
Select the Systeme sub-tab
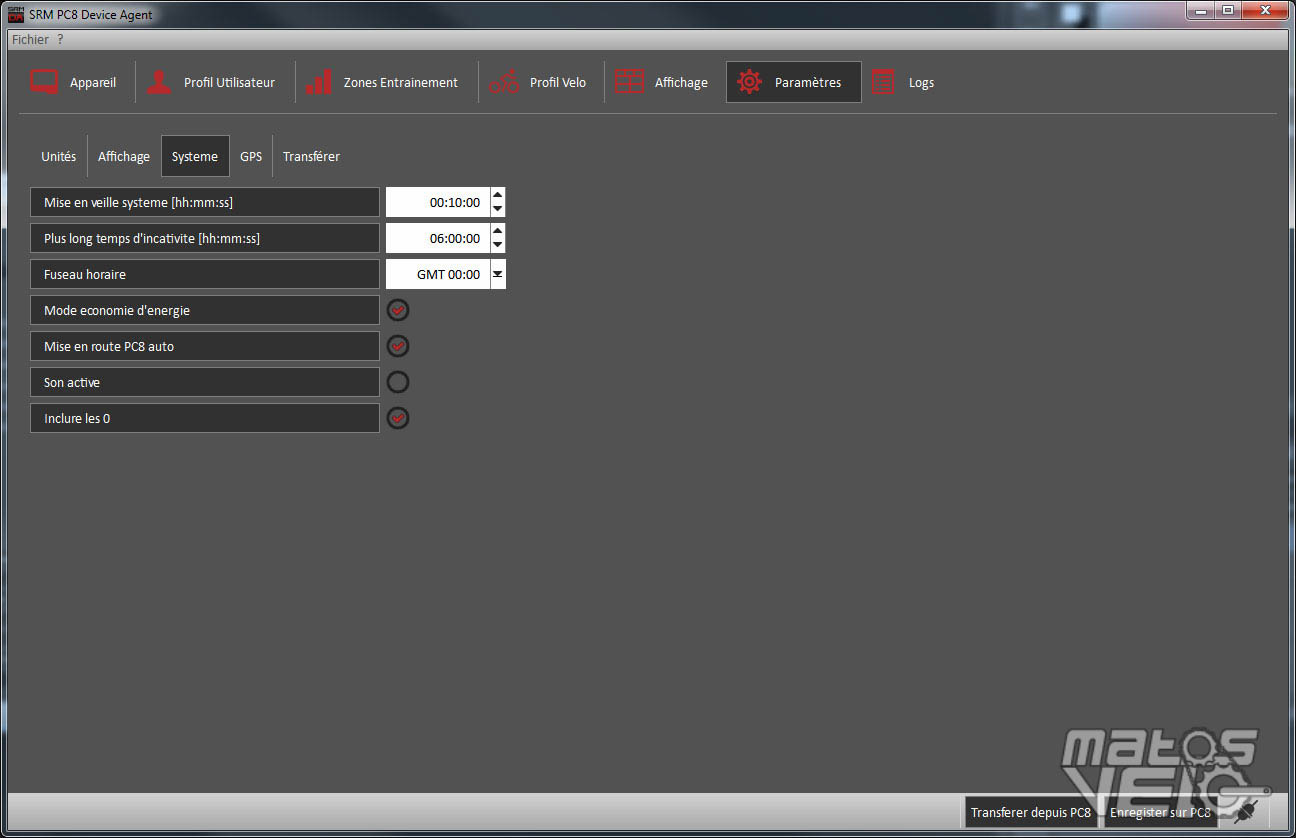point(195,156)
